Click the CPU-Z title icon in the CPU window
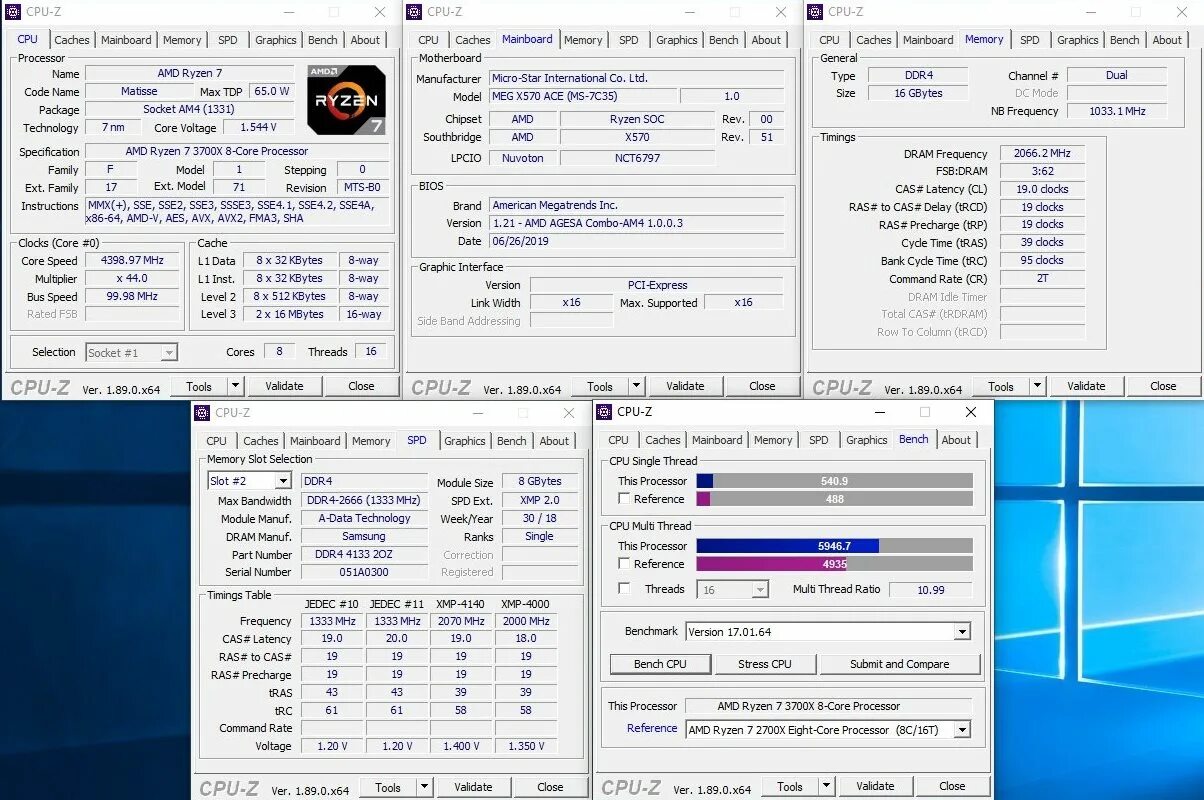 [13, 12]
